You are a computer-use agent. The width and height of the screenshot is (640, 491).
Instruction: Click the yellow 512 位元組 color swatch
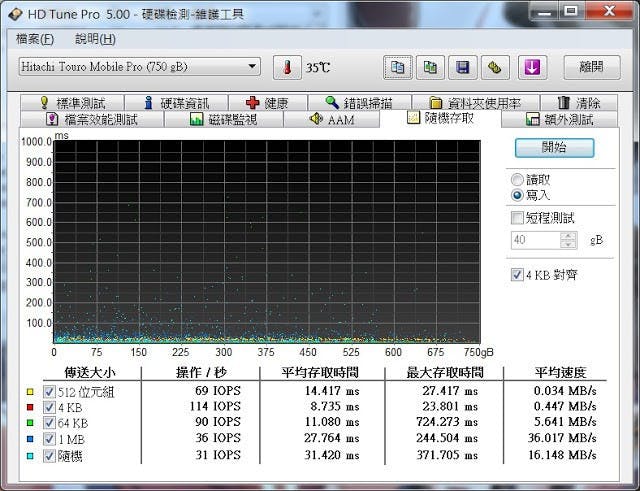(x=30, y=392)
